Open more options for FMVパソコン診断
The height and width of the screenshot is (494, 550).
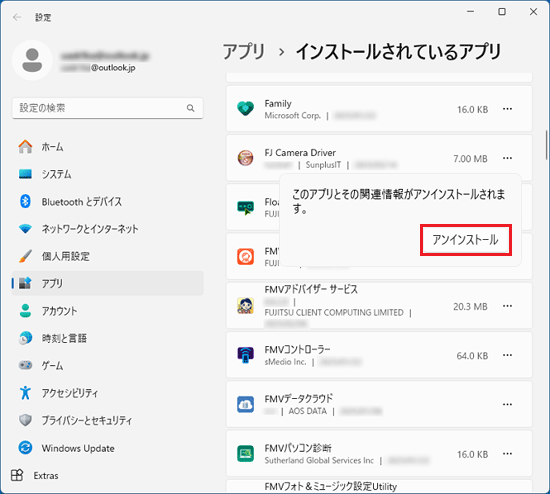[507, 454]
